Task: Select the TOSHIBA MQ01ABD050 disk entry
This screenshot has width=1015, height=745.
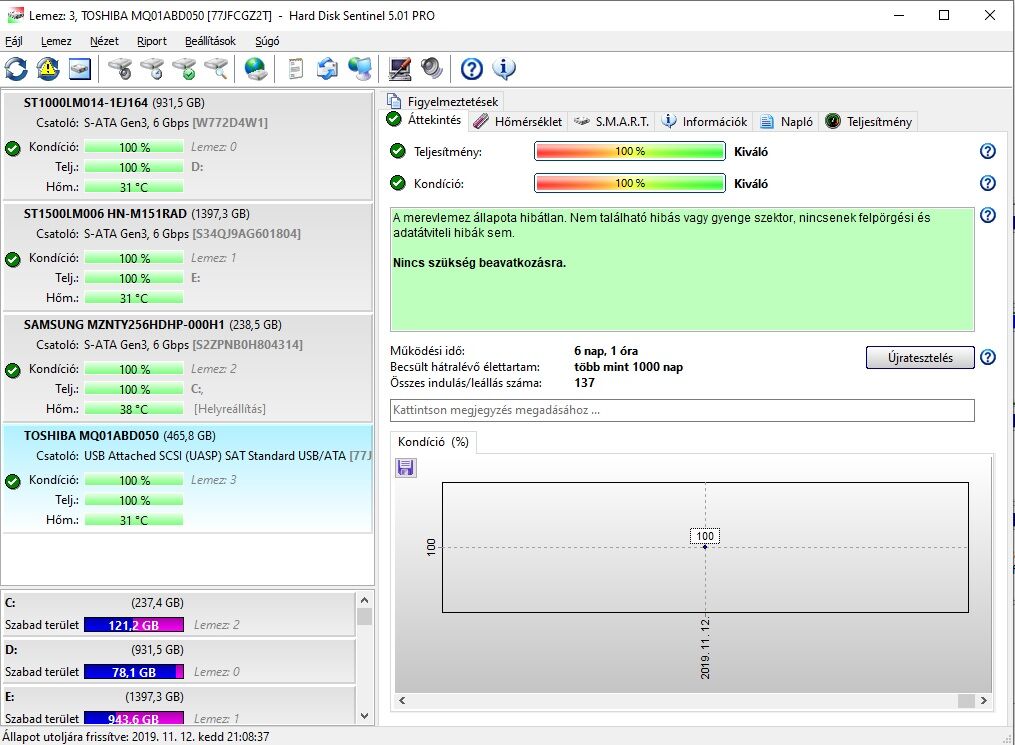Action: (x=187, y=479)
